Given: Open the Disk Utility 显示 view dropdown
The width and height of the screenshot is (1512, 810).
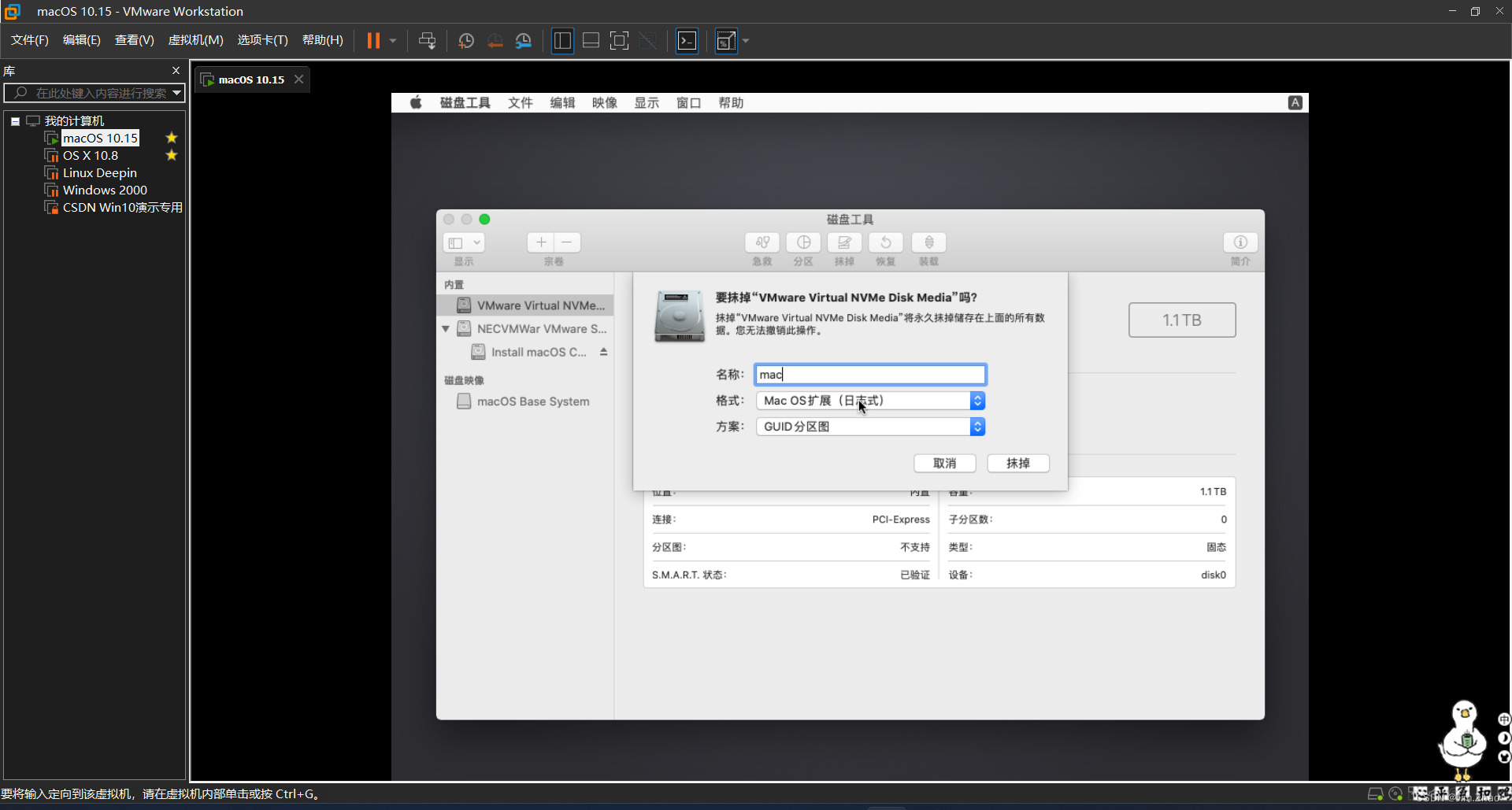Looking at the screenshot, I should [x=464, y=243].
